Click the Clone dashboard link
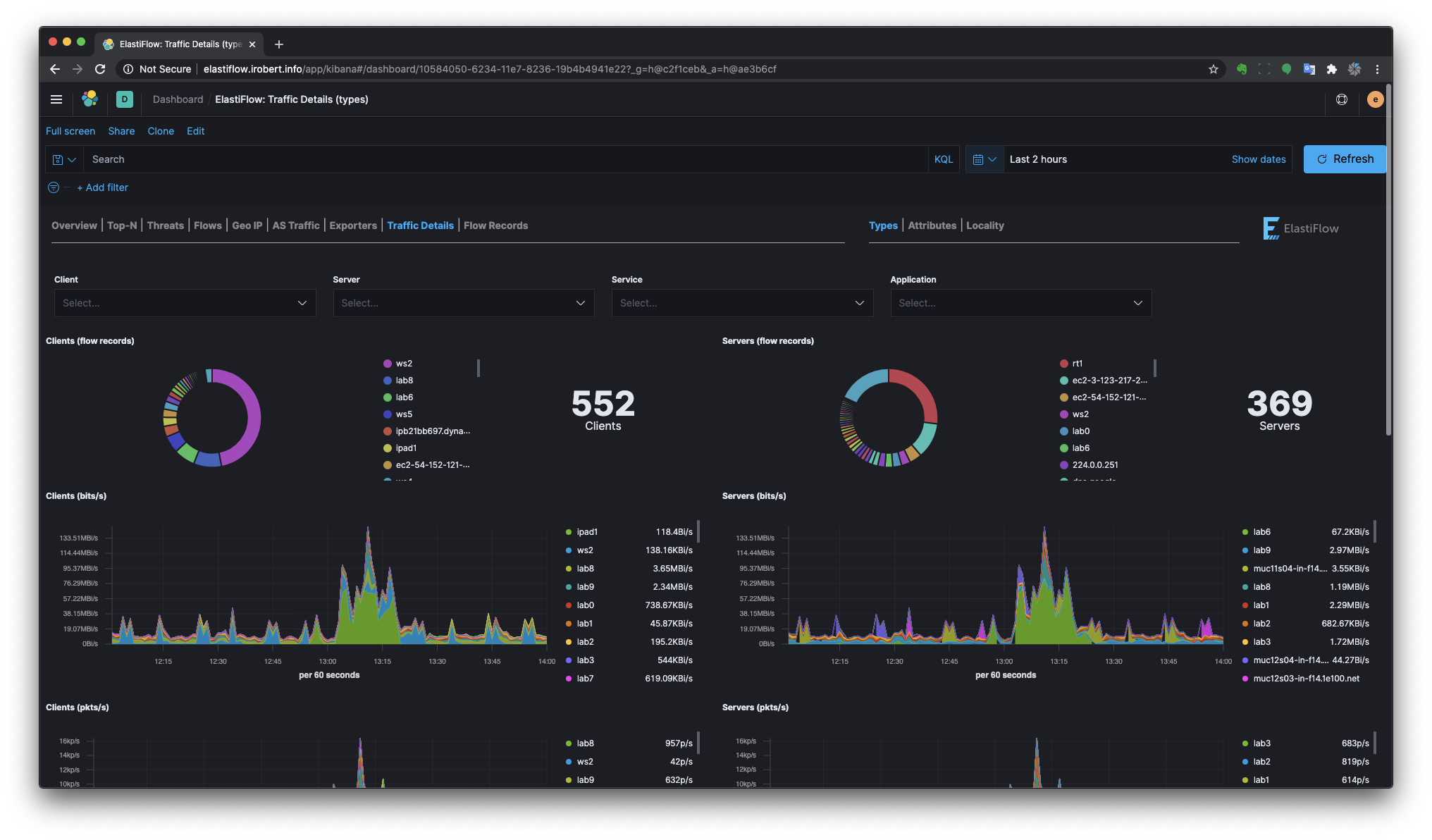This screenshot has width=1432, height=840. pyautogui.click(x=161, y=131)
